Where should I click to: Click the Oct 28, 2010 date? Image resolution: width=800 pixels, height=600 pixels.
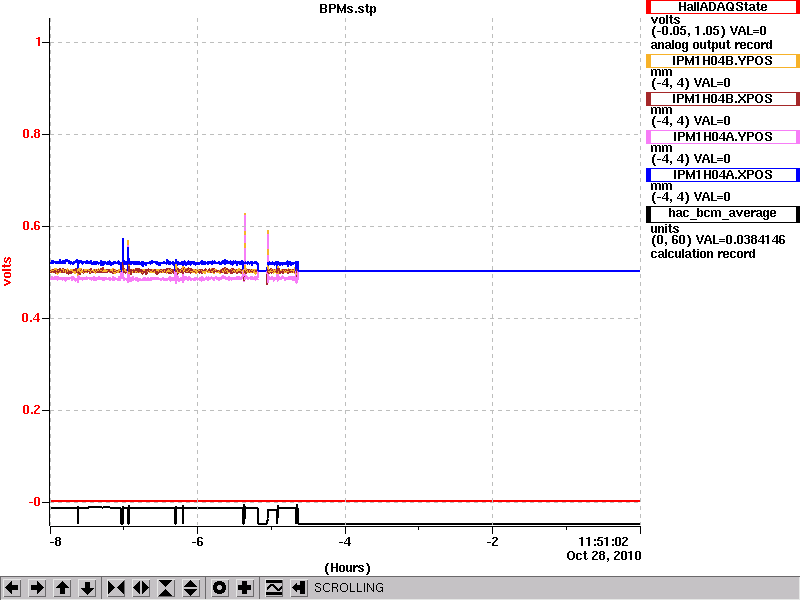pos(604,556)
